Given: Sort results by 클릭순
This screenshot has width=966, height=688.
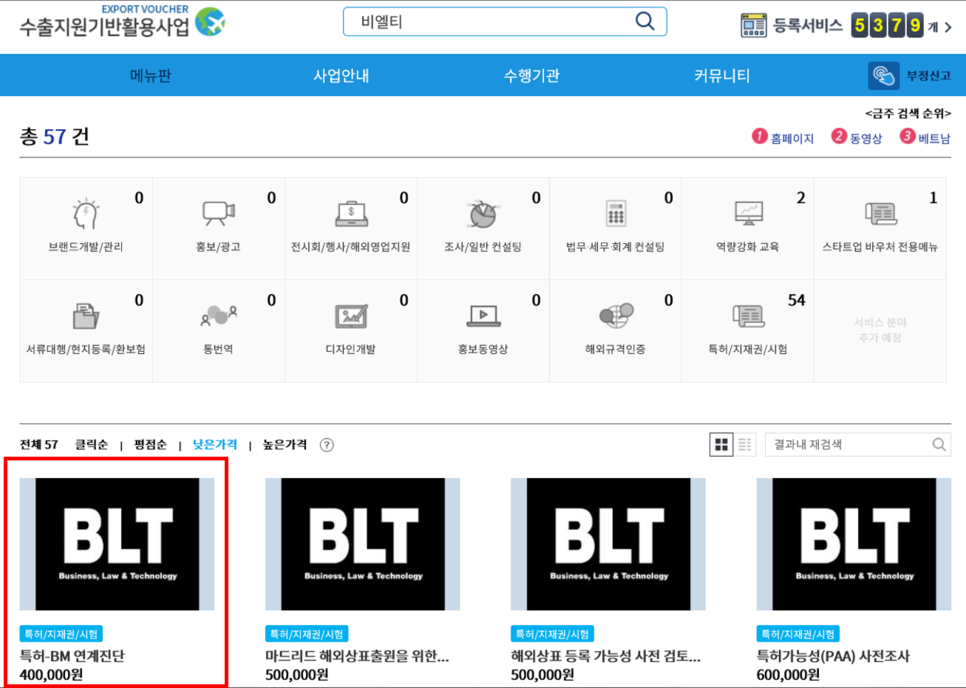Looking at the screenshot, I should [91, 445].
